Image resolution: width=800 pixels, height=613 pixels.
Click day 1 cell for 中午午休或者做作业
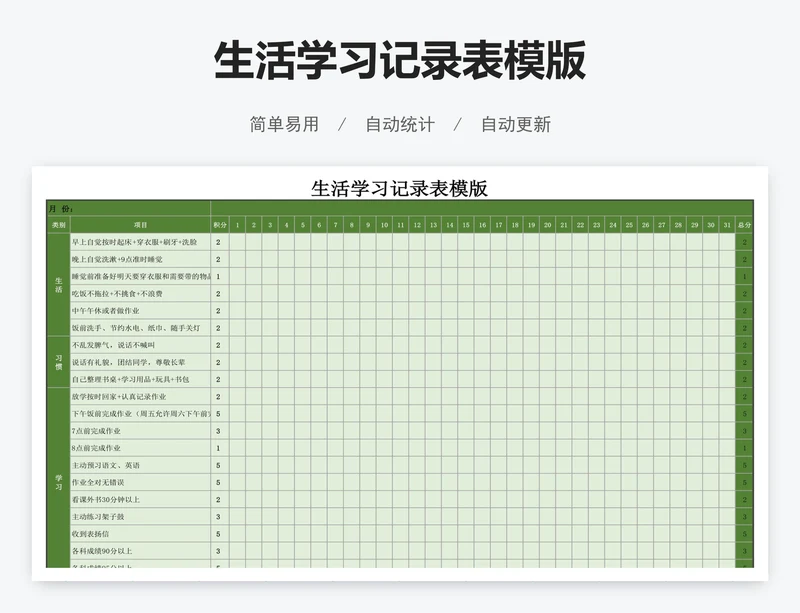pos(237,310)
